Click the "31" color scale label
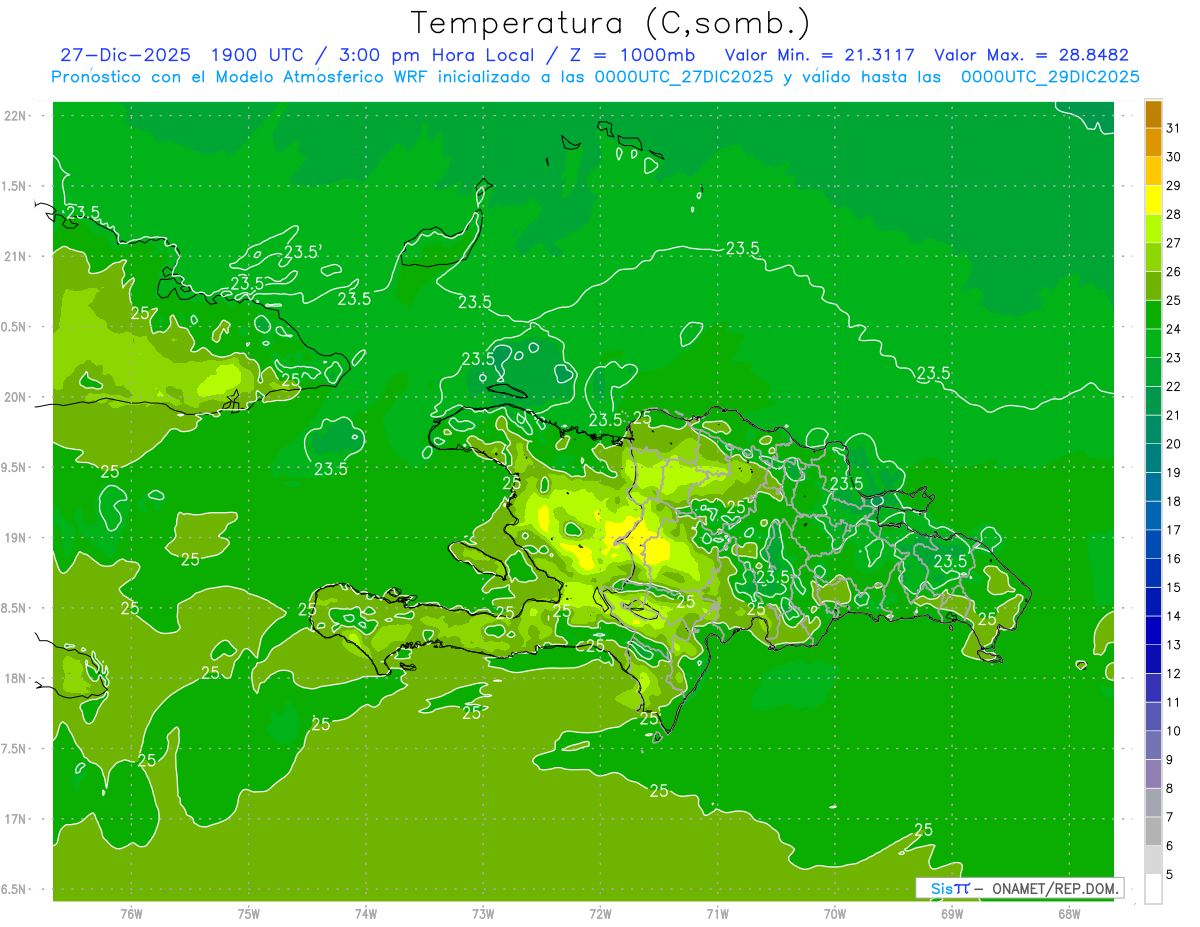 pos(1174,128)
